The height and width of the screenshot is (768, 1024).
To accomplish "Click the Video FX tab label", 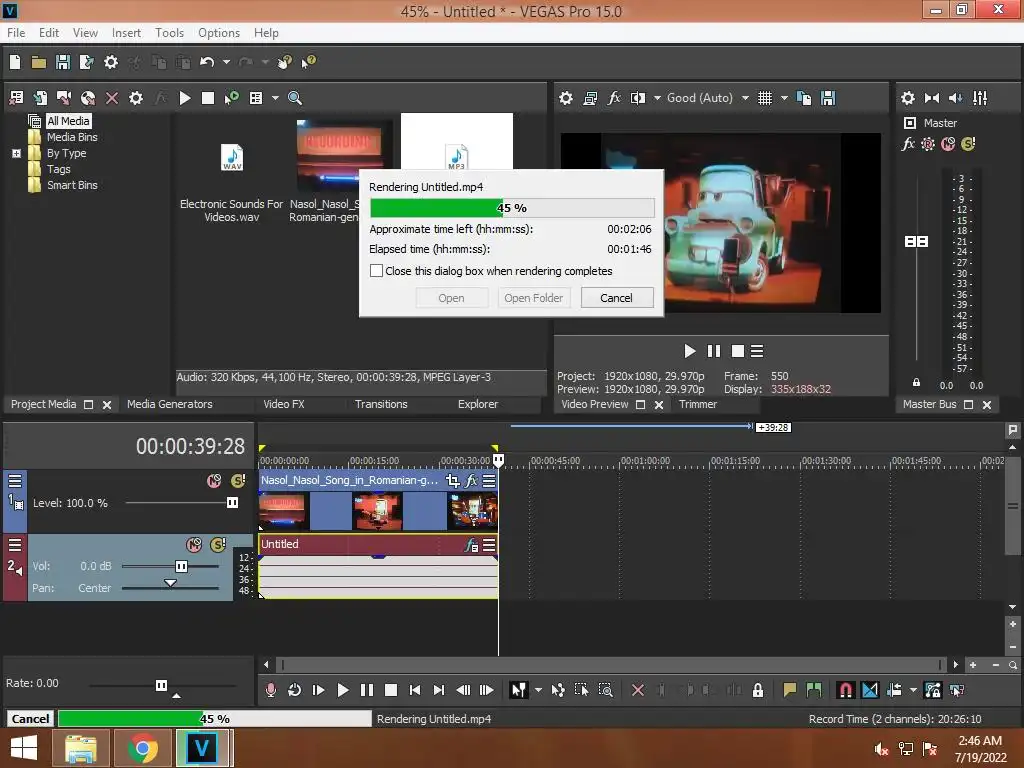I will (x=283, y=404).
